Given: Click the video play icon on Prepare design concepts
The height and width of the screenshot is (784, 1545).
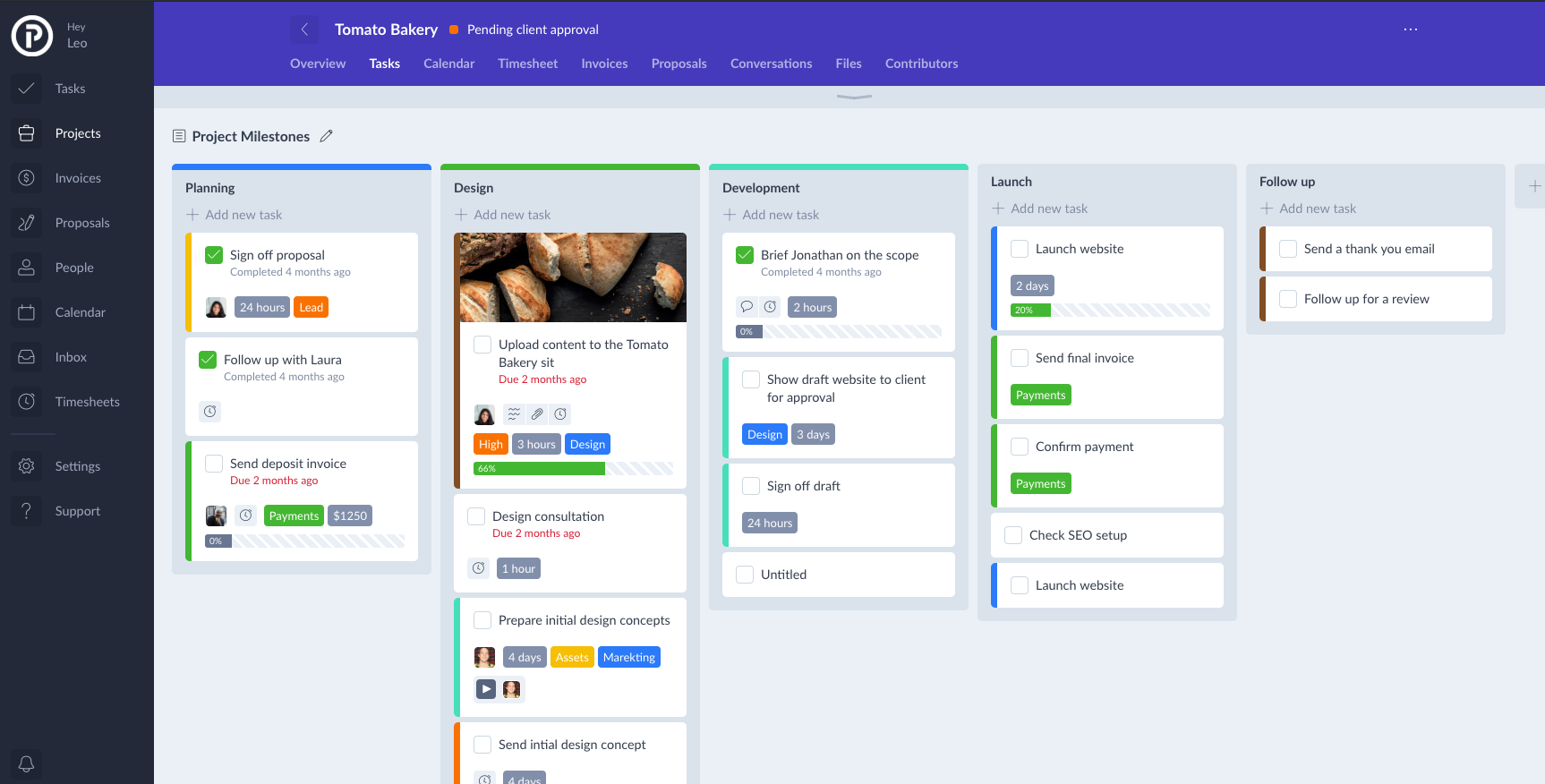Looking at the screenshot, I should click(485, 689).
